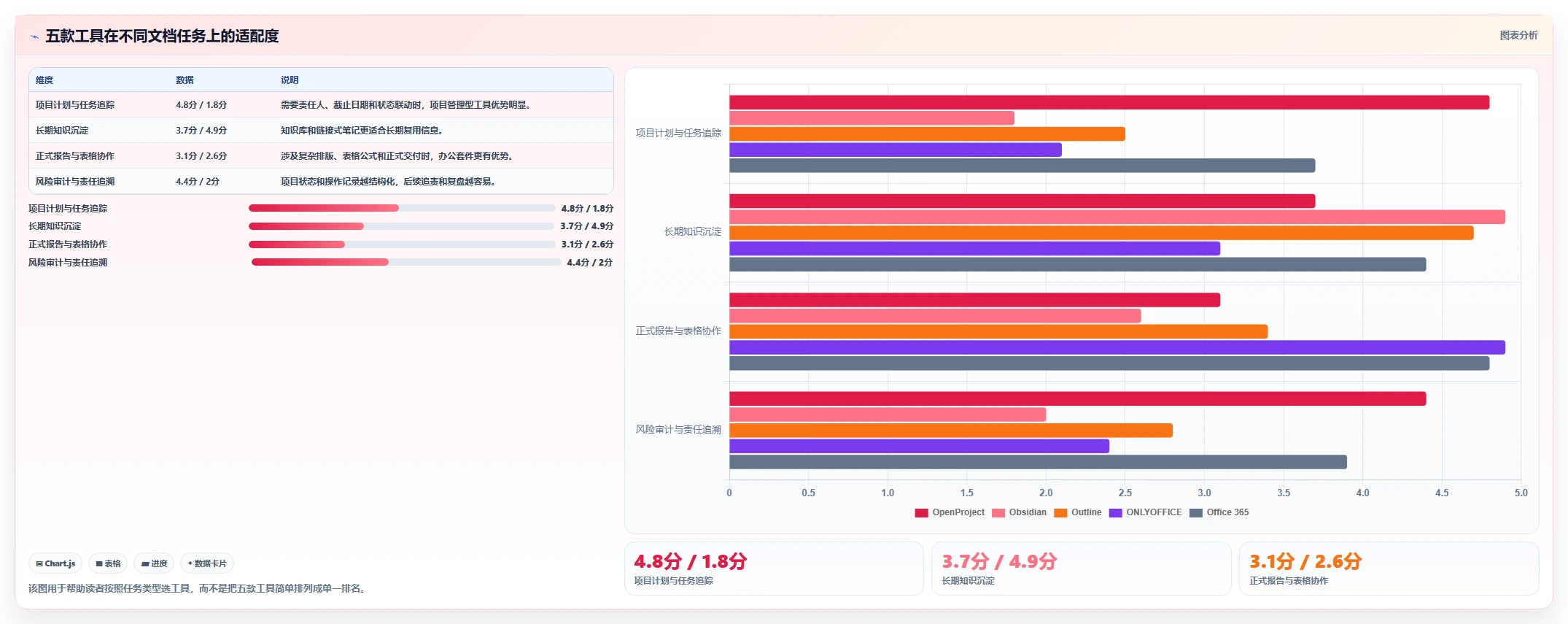Click chart y-axis label 正式报告与表格协作
This screenshot has width=1568, height=624.
[678, 331]
